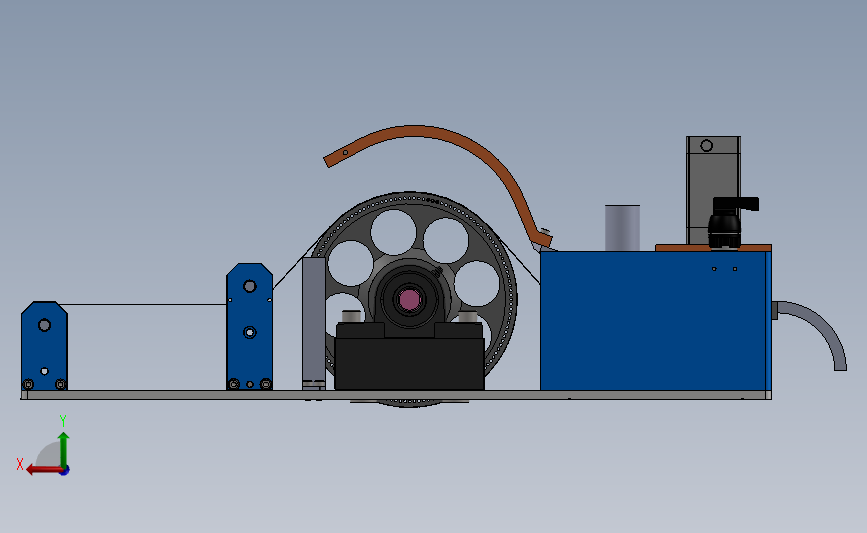Select the taller blue bracket with two holes
This screenshot has height=533, width=867.
249,327
